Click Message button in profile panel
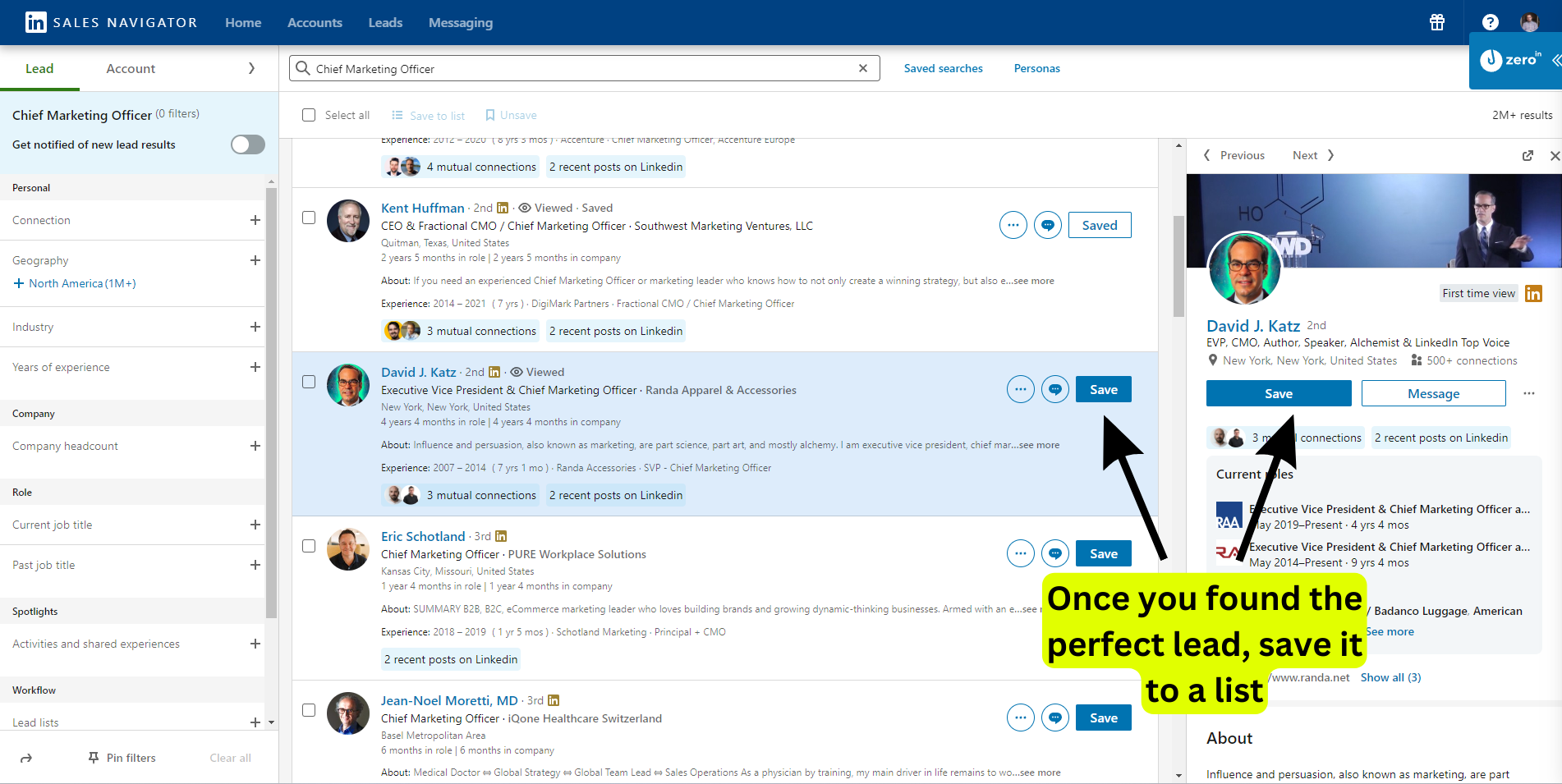 coord(1434,393)
